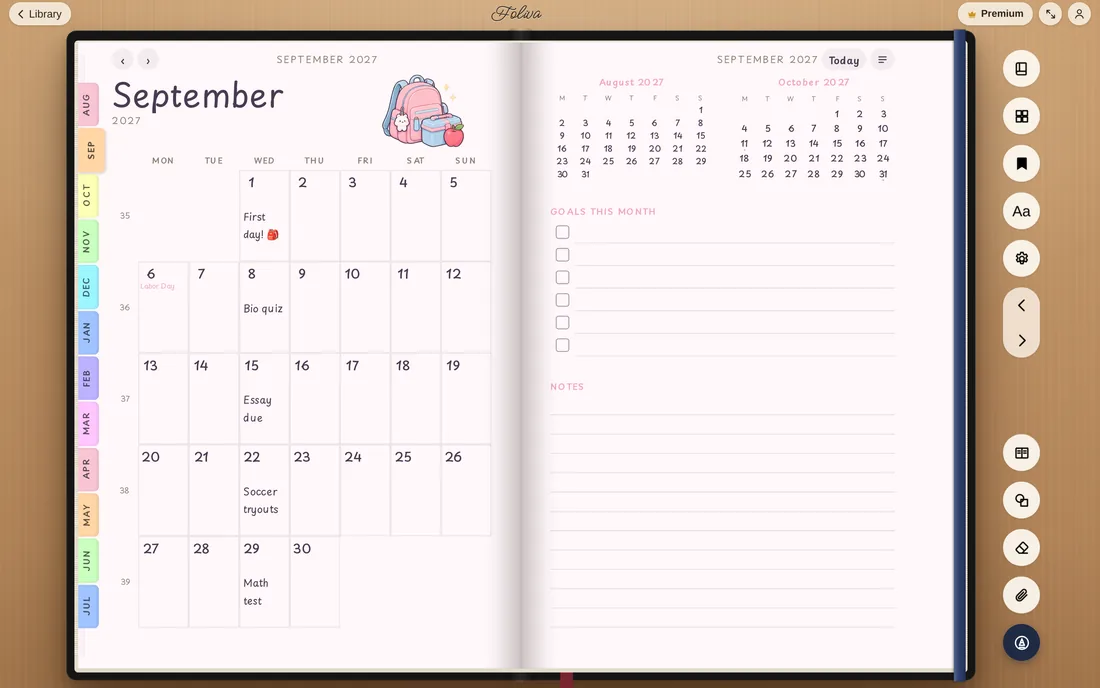The height and width of the screenshot is (688, 1100).
Task: Open the two-page layout icon
Action: click(x=1021, y=453)
